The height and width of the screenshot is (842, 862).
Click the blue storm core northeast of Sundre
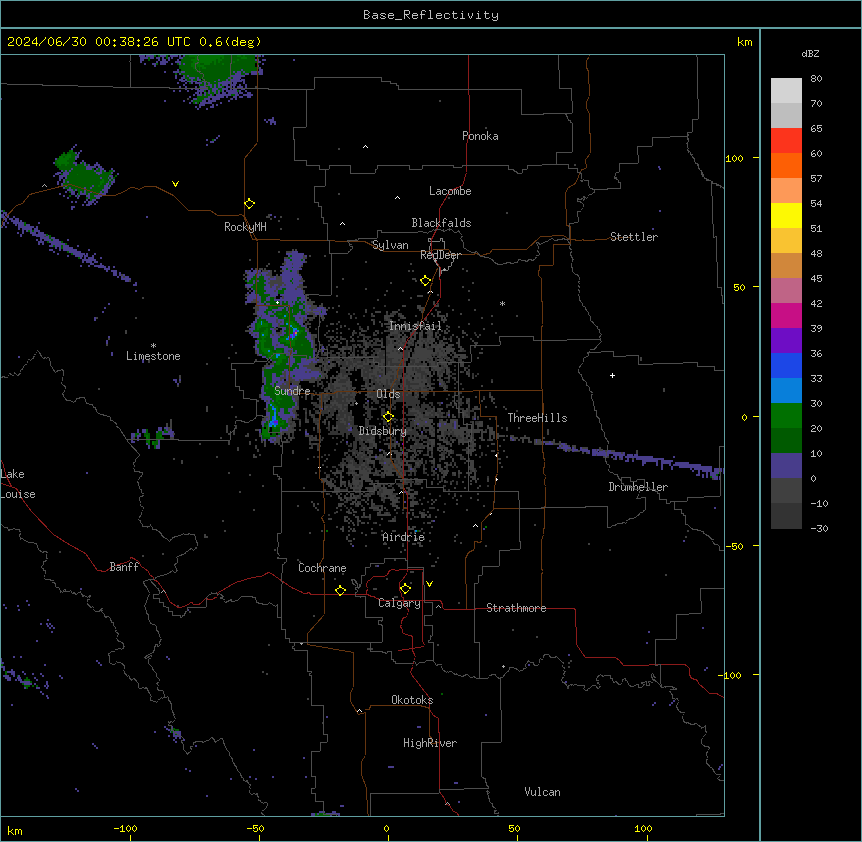[294, 333]
